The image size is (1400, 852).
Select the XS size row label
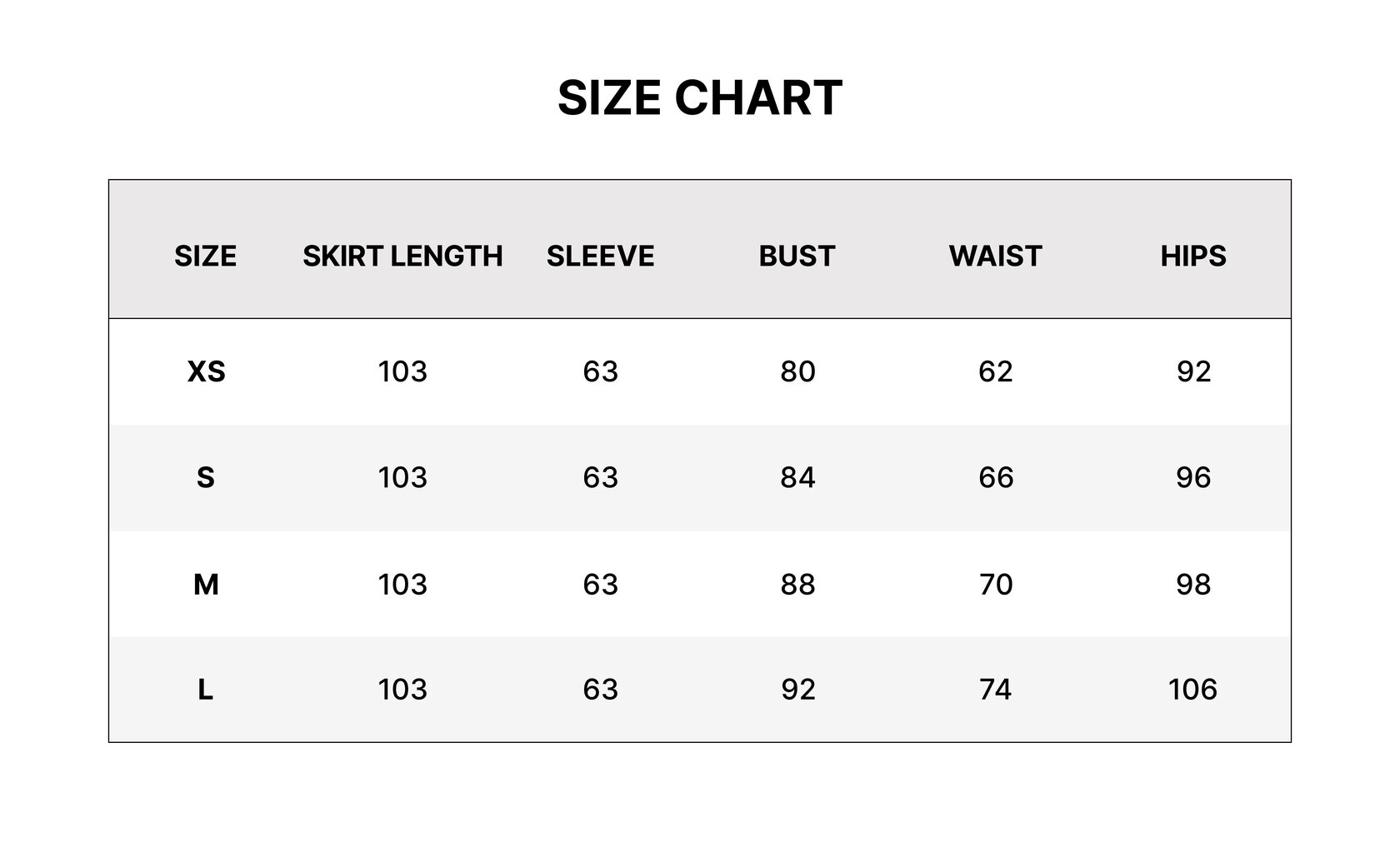coord(206,371)
